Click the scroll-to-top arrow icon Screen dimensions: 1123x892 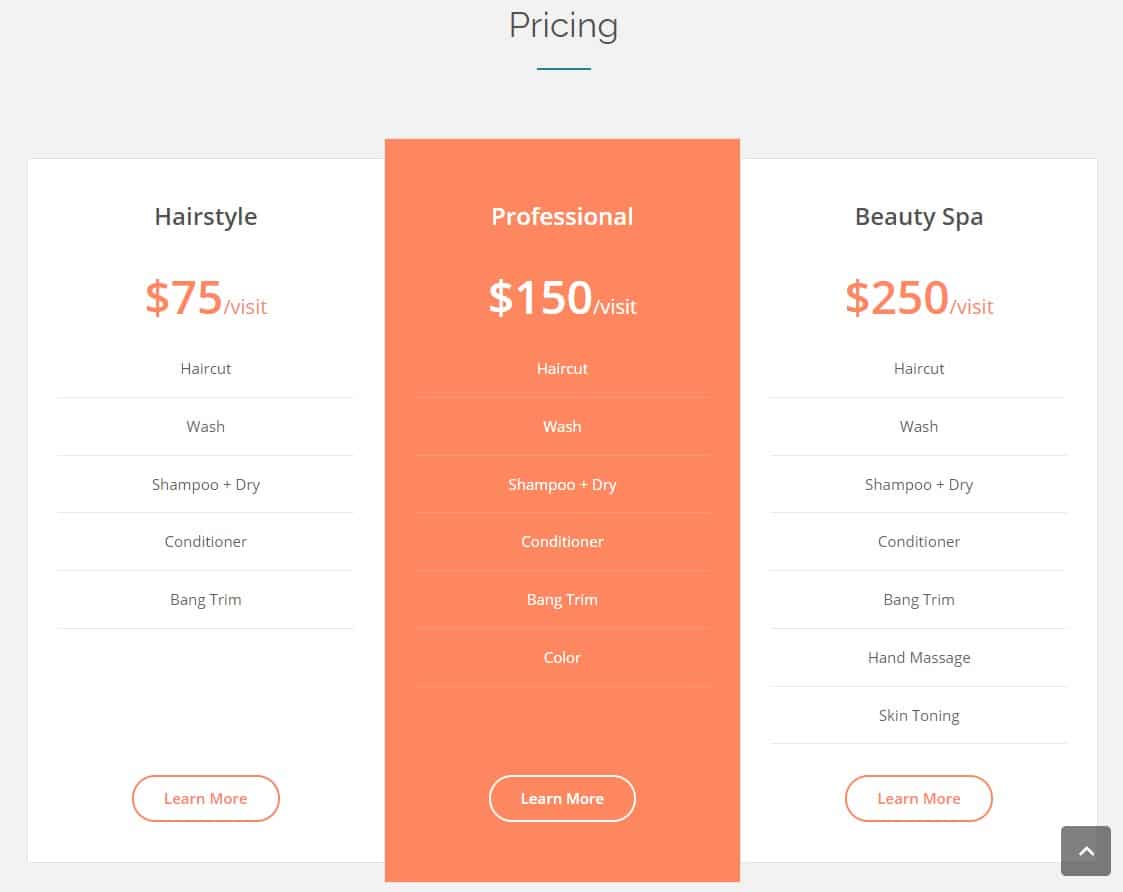point(1086,850)
